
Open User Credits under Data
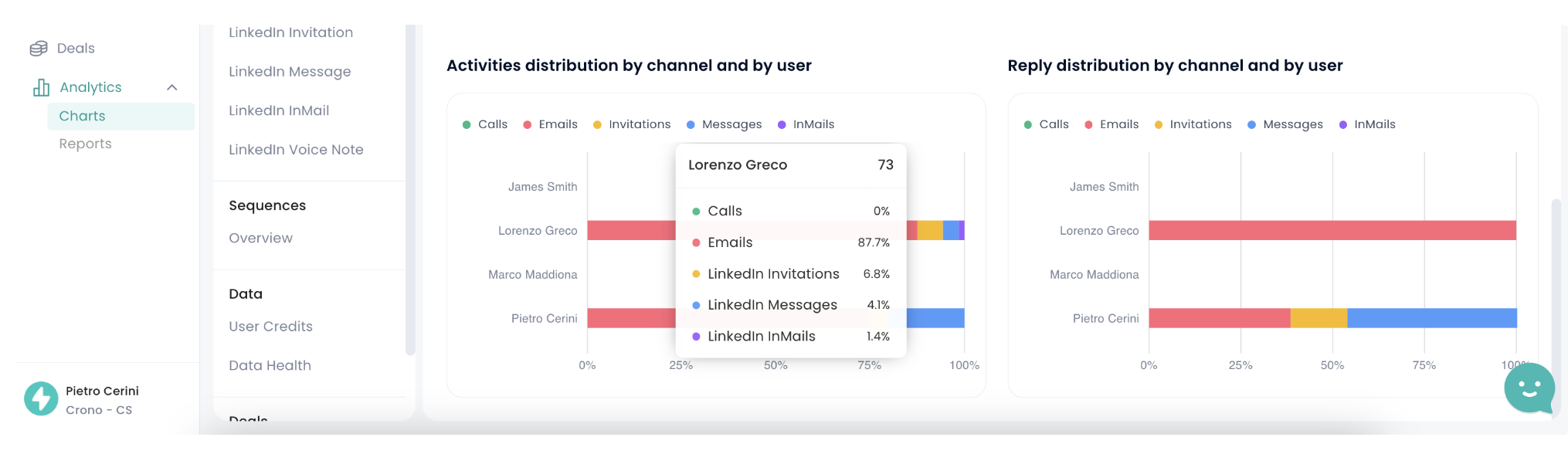tap(270, 327)
